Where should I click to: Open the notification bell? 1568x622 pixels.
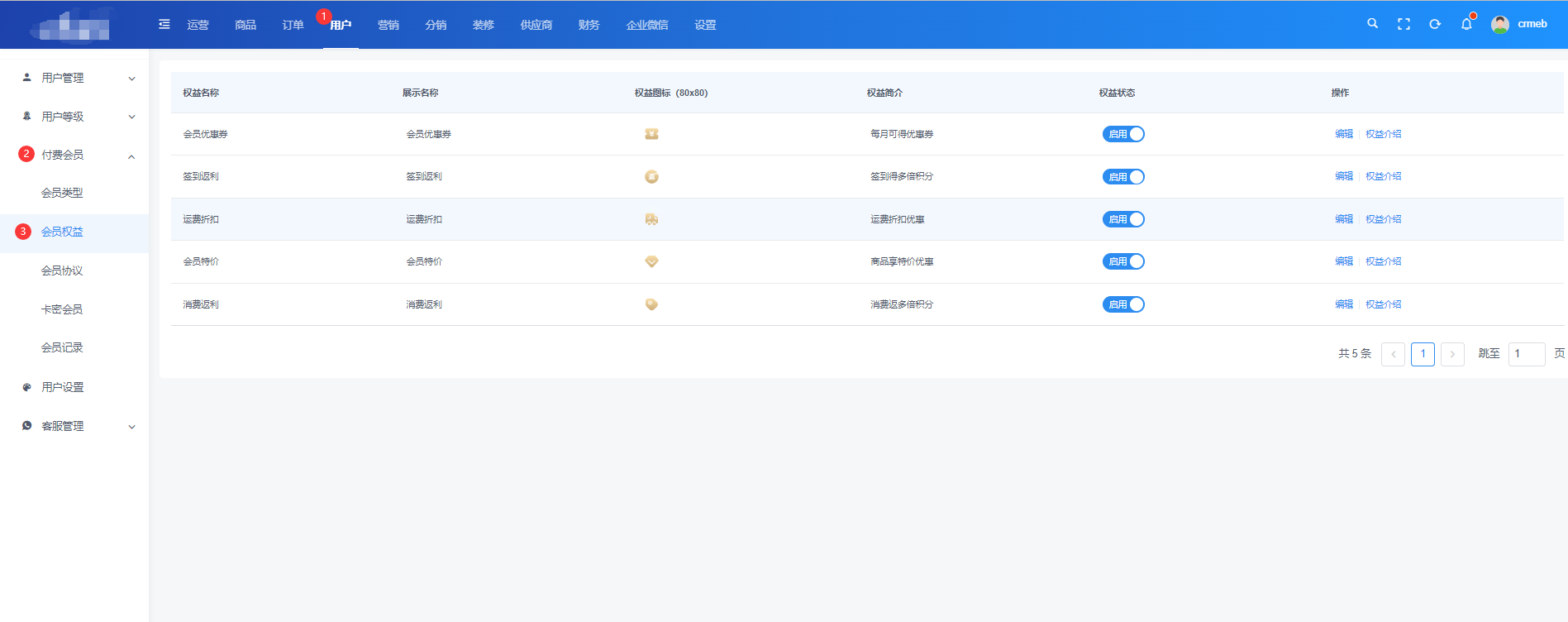point(1466,24)
